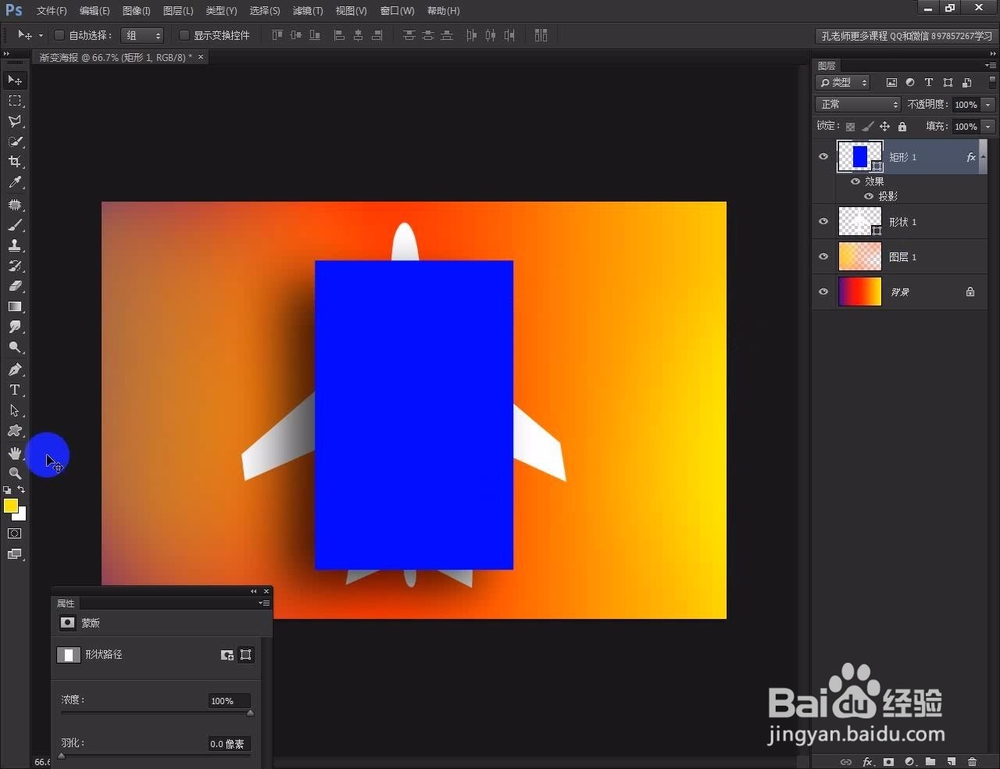
Task: Toggle lock transparent pixels
Action: point(850,127)
